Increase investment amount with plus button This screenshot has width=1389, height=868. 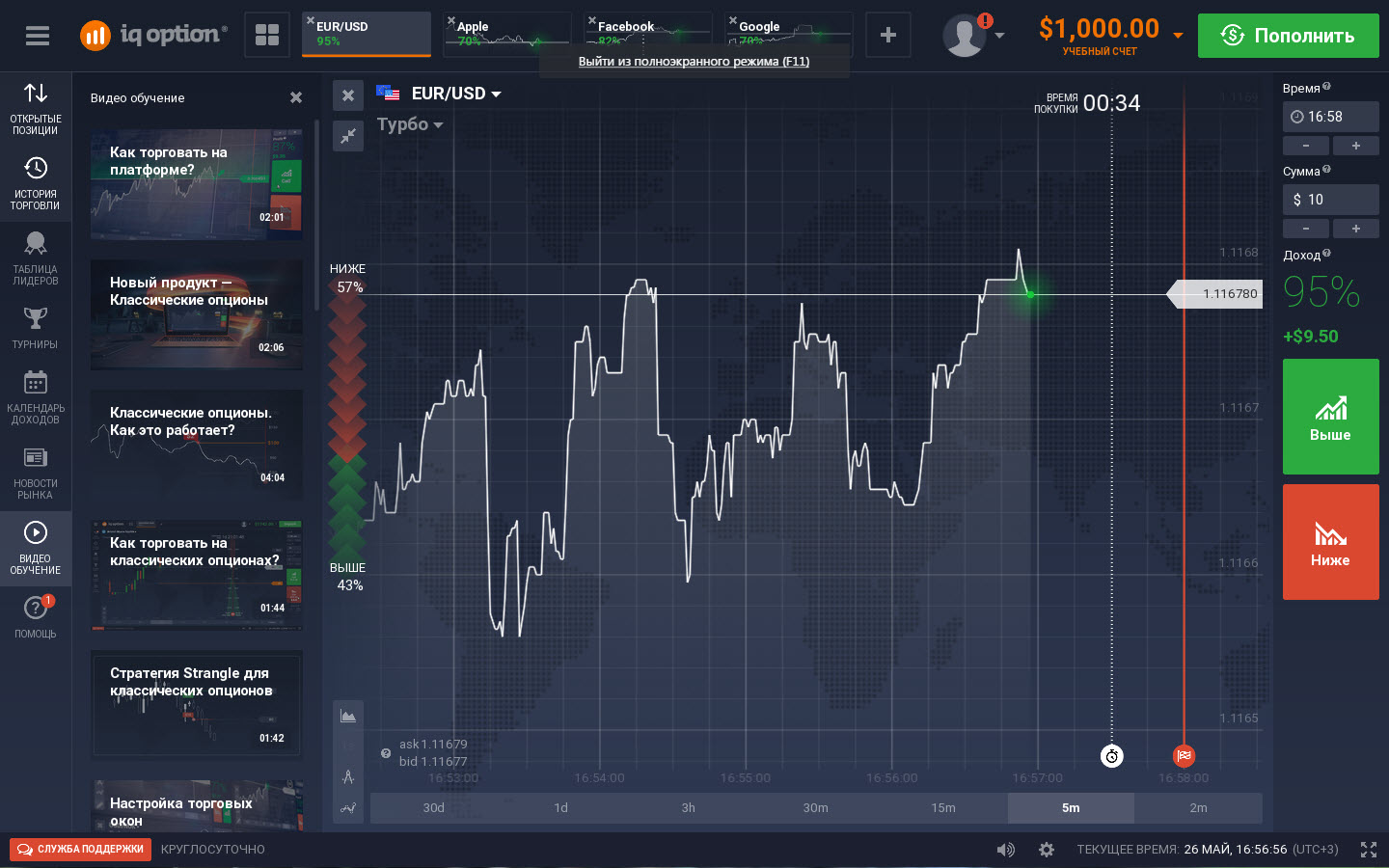[x=1356, y=229]
